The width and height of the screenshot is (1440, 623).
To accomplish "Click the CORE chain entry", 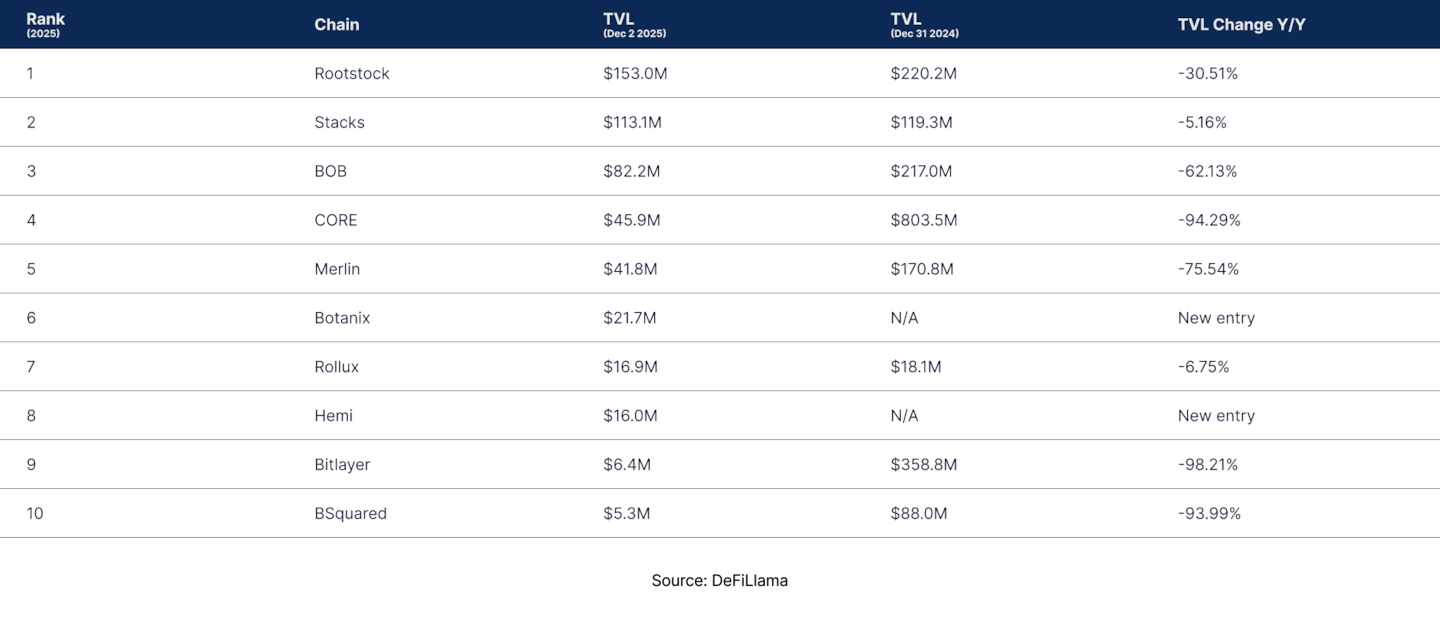I will tap(335, 221).
